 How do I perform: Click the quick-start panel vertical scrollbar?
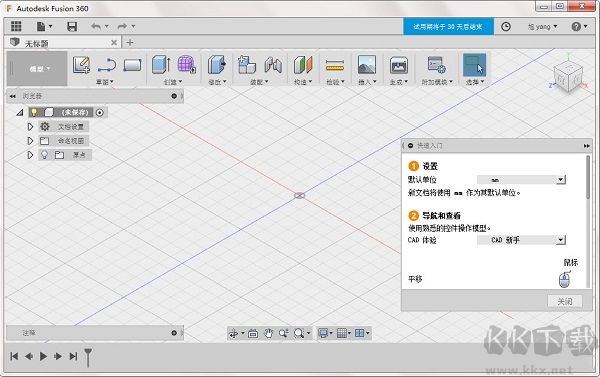click(x=588, y=177)
